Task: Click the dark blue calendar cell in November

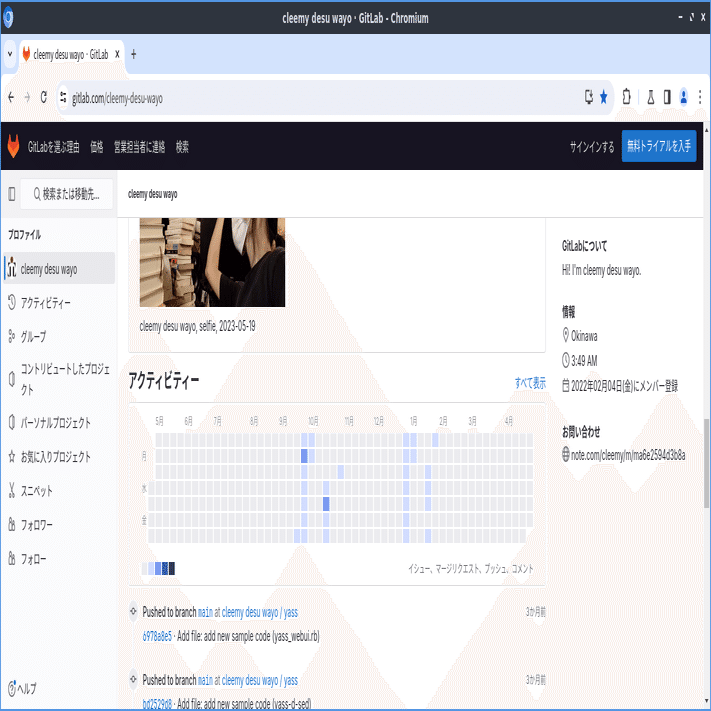Action: point(326,504)
